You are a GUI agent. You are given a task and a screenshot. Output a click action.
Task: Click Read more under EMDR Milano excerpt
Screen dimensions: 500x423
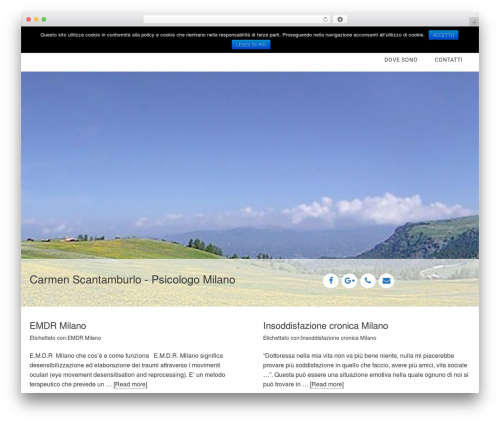click(x=130, y=384)
